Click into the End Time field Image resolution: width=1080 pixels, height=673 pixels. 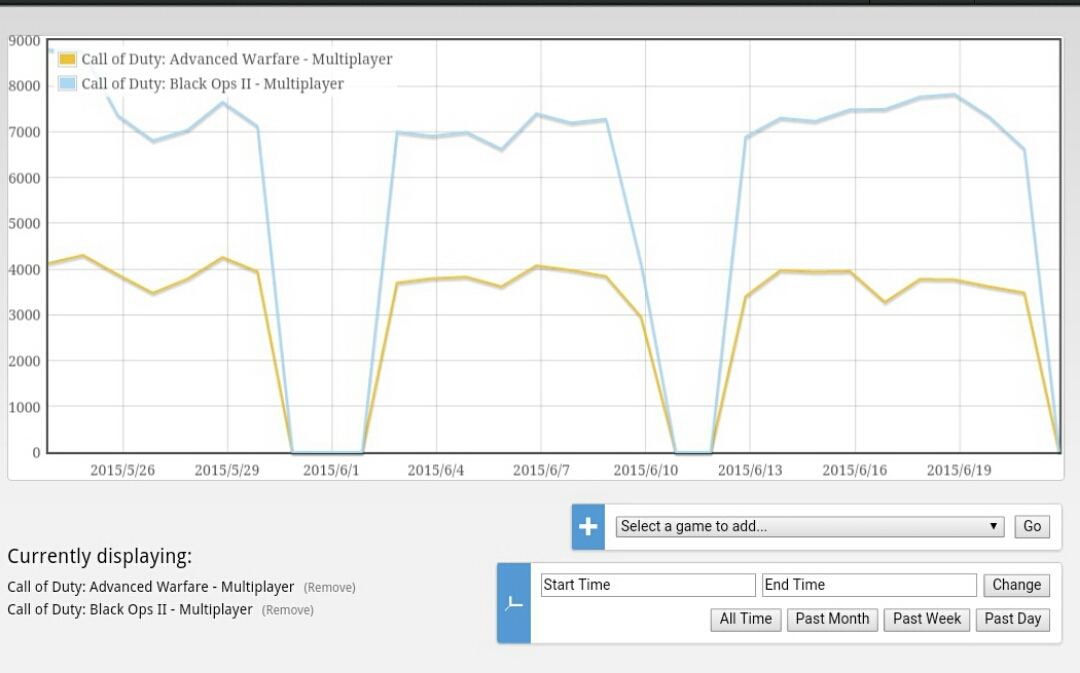click(868, 585)
